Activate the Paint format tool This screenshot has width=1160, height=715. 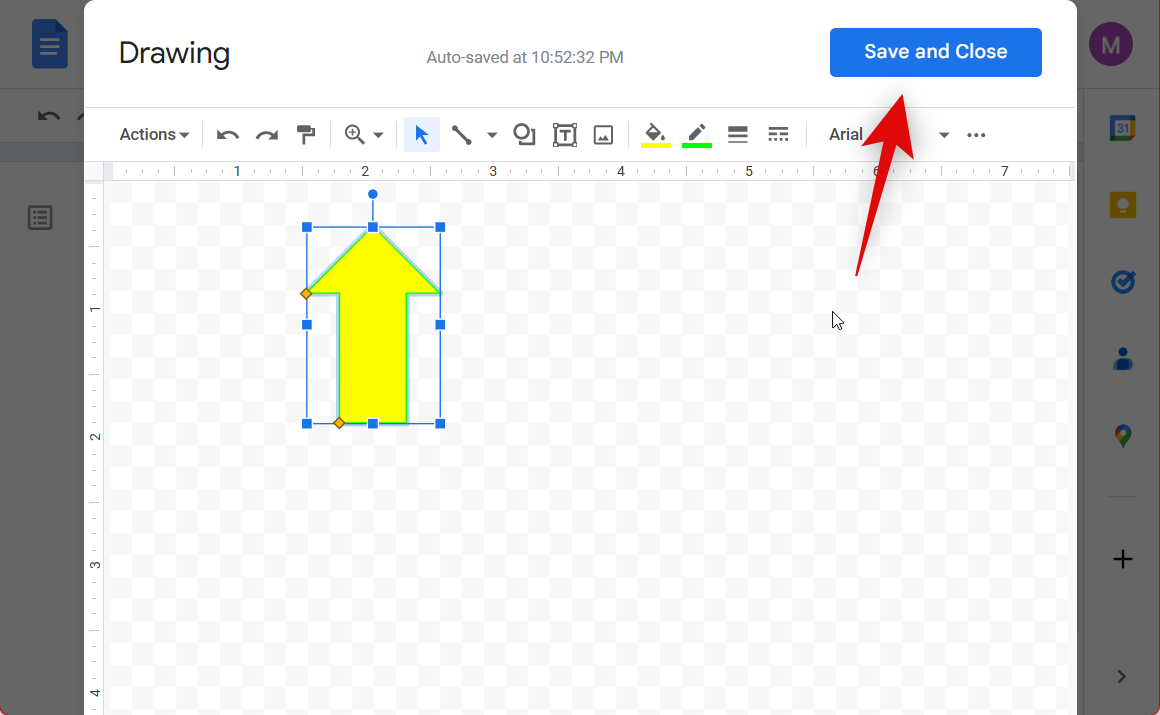(306, 135)
